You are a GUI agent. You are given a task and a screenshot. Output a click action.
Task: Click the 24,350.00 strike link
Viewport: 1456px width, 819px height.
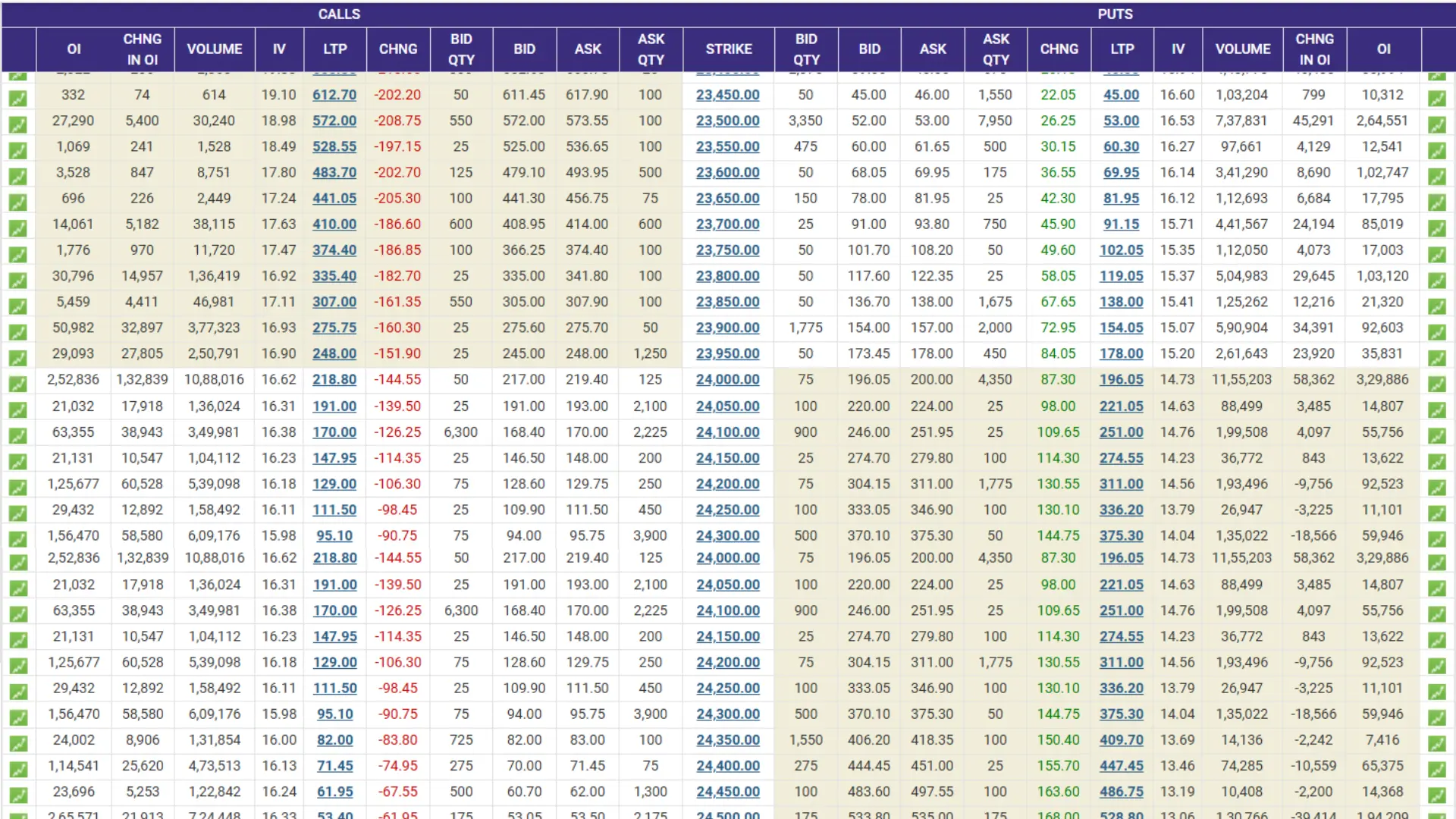tap(728, 739)
